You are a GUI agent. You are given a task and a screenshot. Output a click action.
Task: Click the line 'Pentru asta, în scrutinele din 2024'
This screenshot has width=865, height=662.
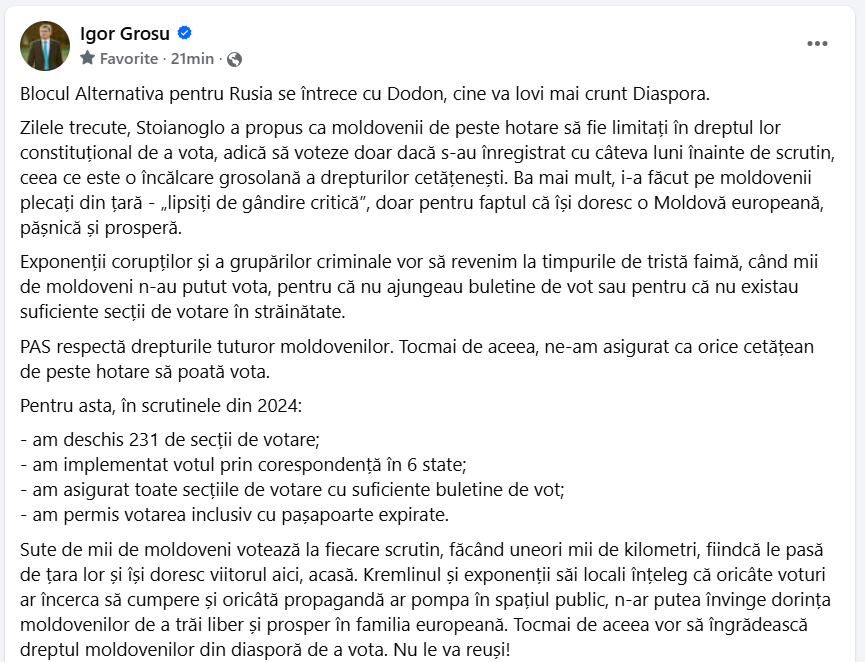pos(161,406)
